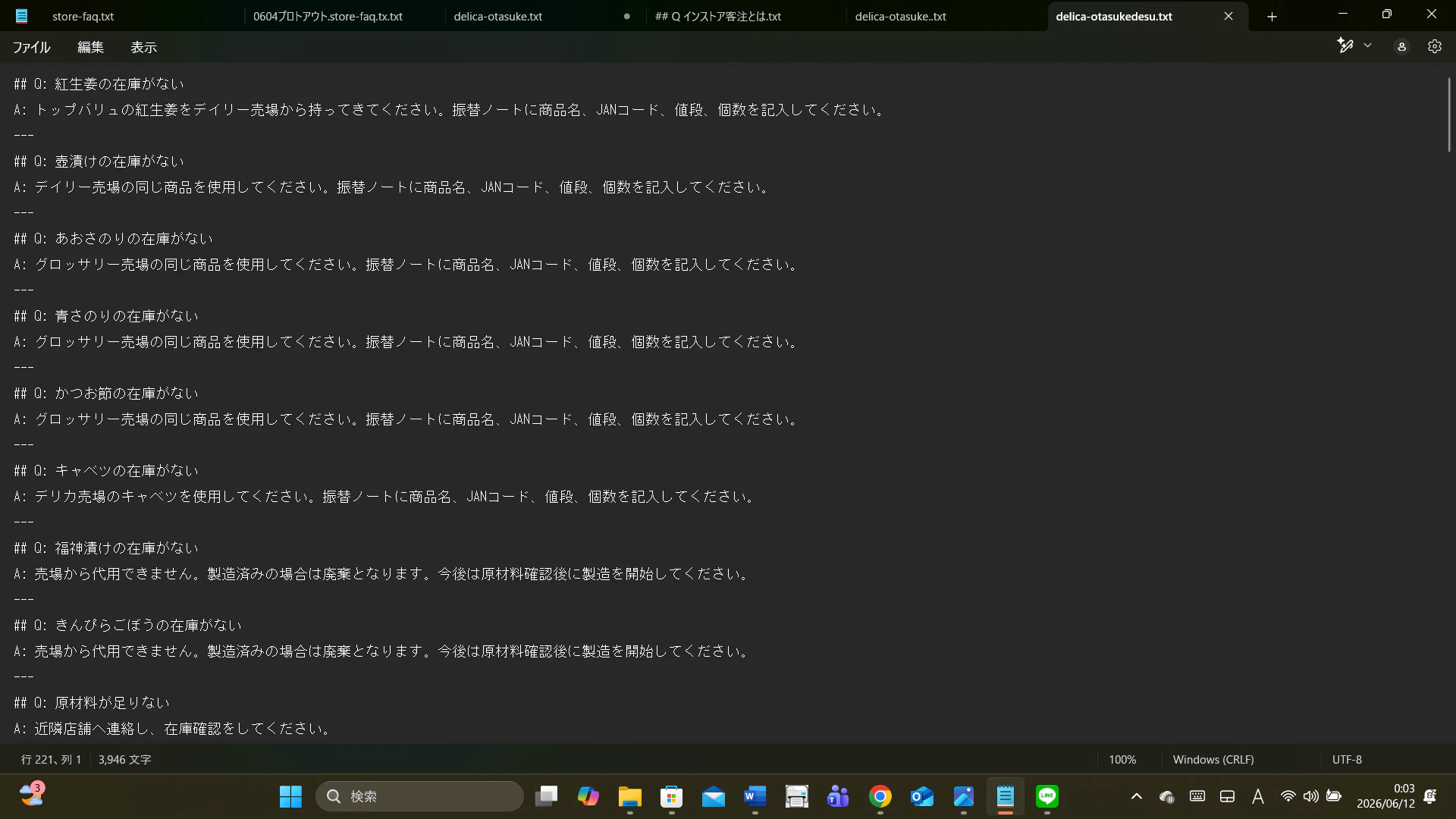Viewport: 1456px width, 819px height.
Task: Click the heading ## Q: キャベツの在庫がない
Action: (106, 471)
